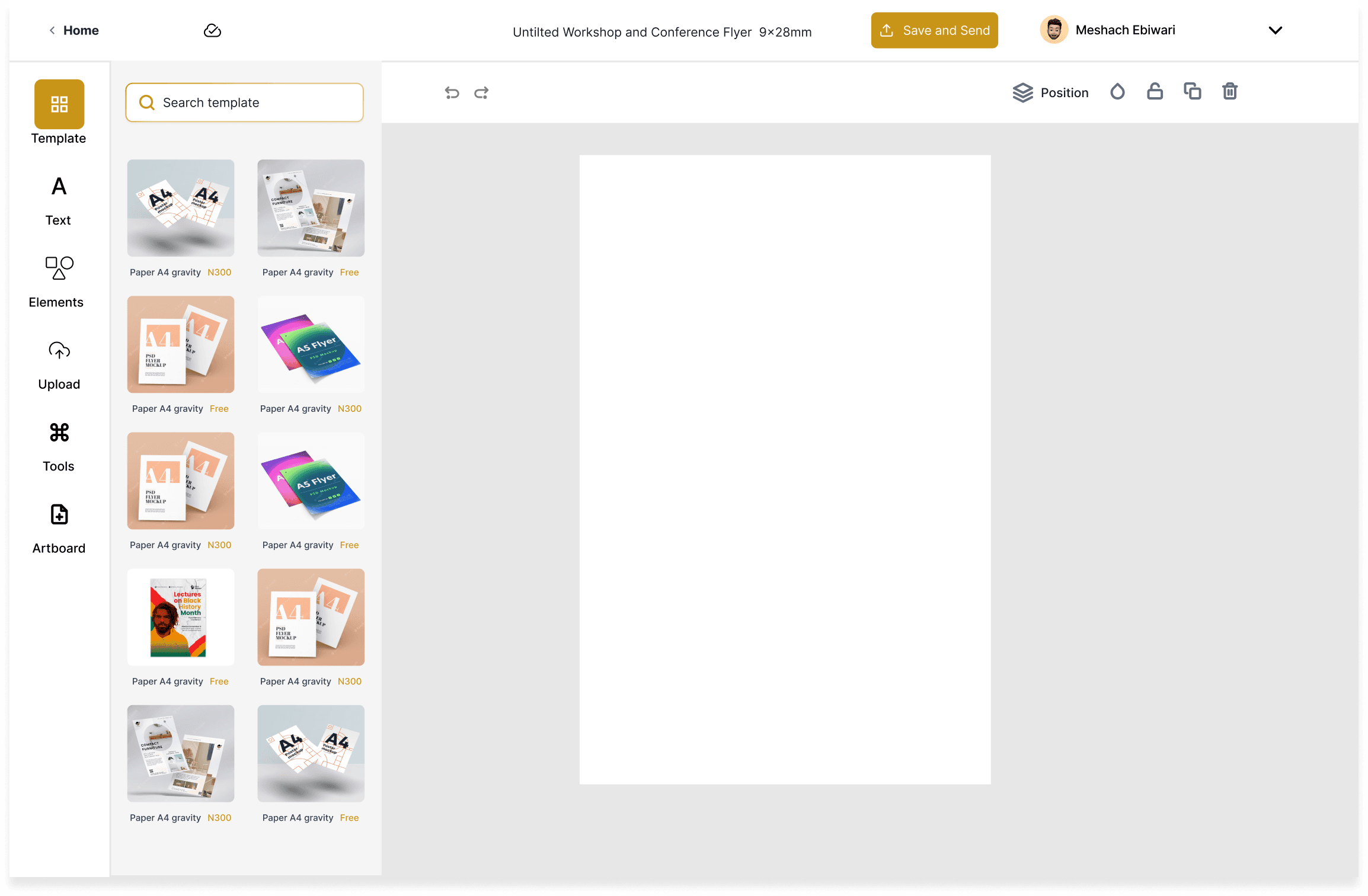Go back to Home
This screenshot has width=1368, height=896.
pyautogui.click(x=73, y=30)
